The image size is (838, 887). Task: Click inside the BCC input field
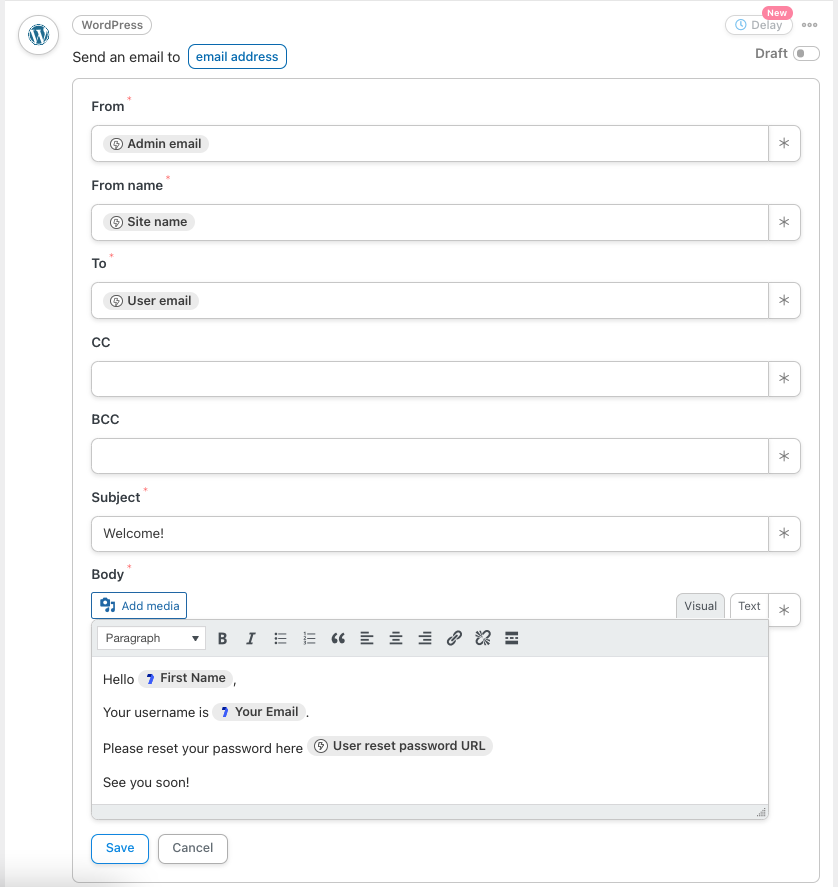coord(429,456)
